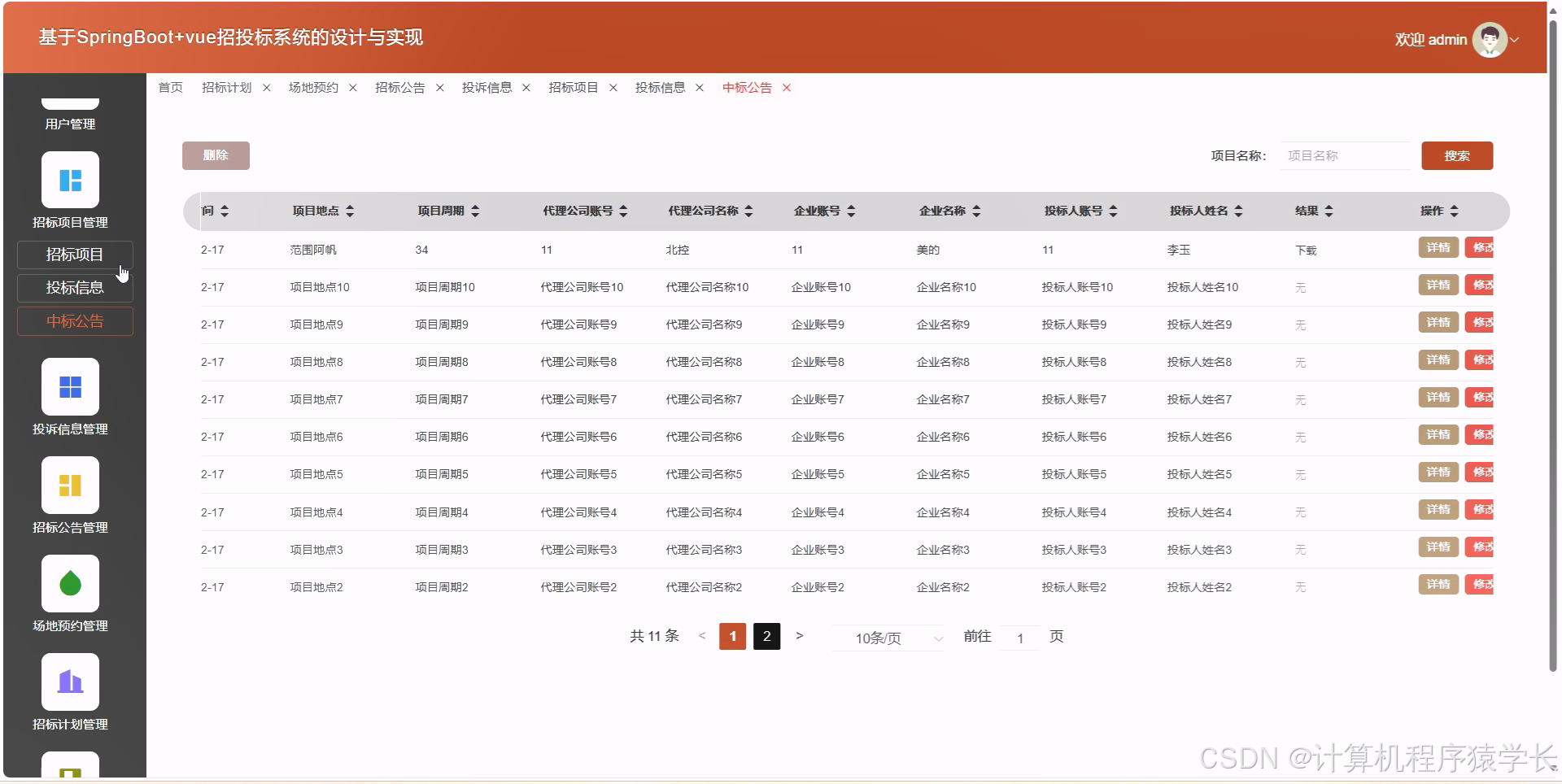Click the admin avatar in the header
The image size is (1562, 784).
coord(1490,38)
